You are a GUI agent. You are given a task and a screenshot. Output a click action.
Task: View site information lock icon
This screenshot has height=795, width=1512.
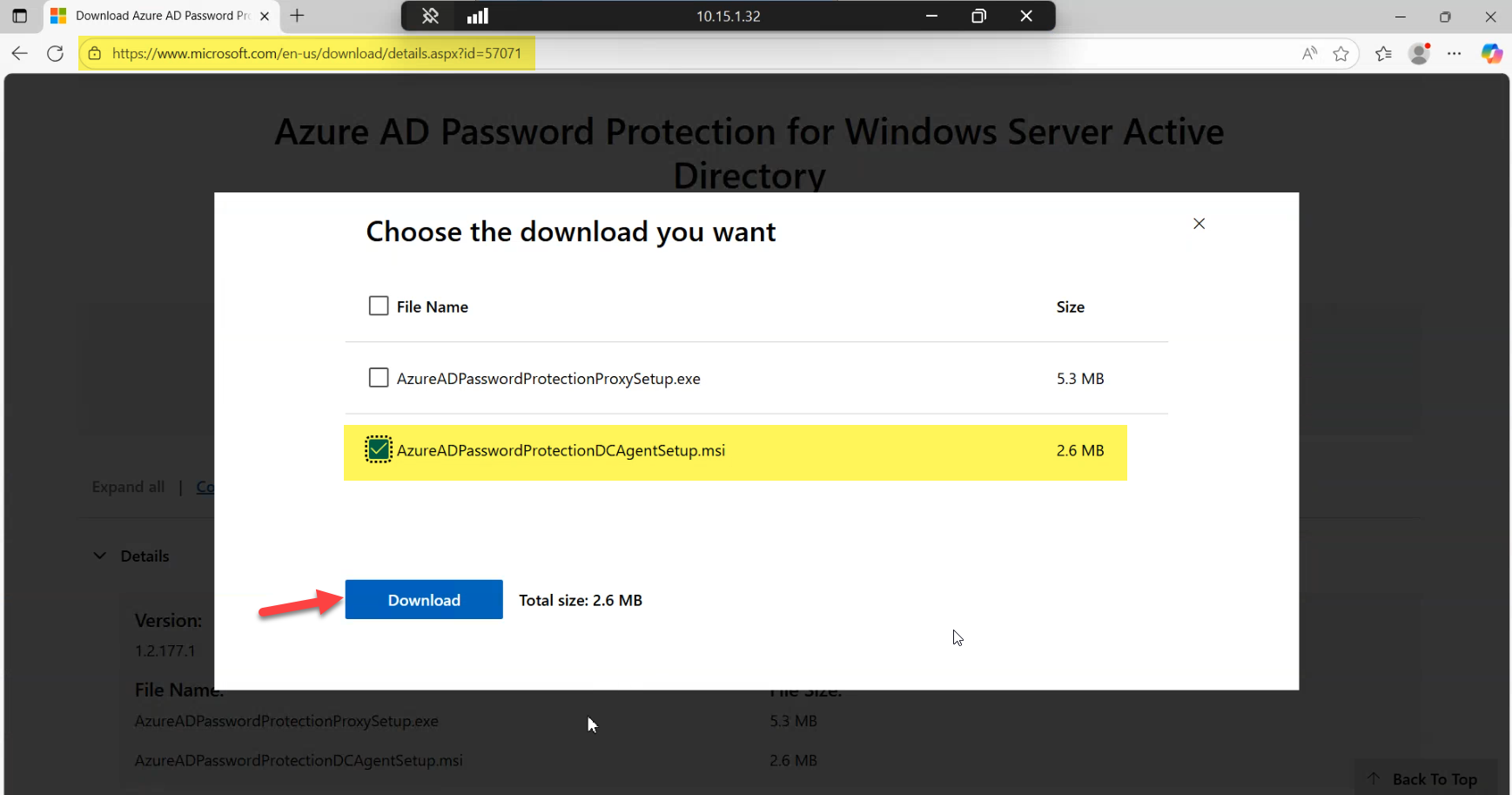click(x=95, y=54)
